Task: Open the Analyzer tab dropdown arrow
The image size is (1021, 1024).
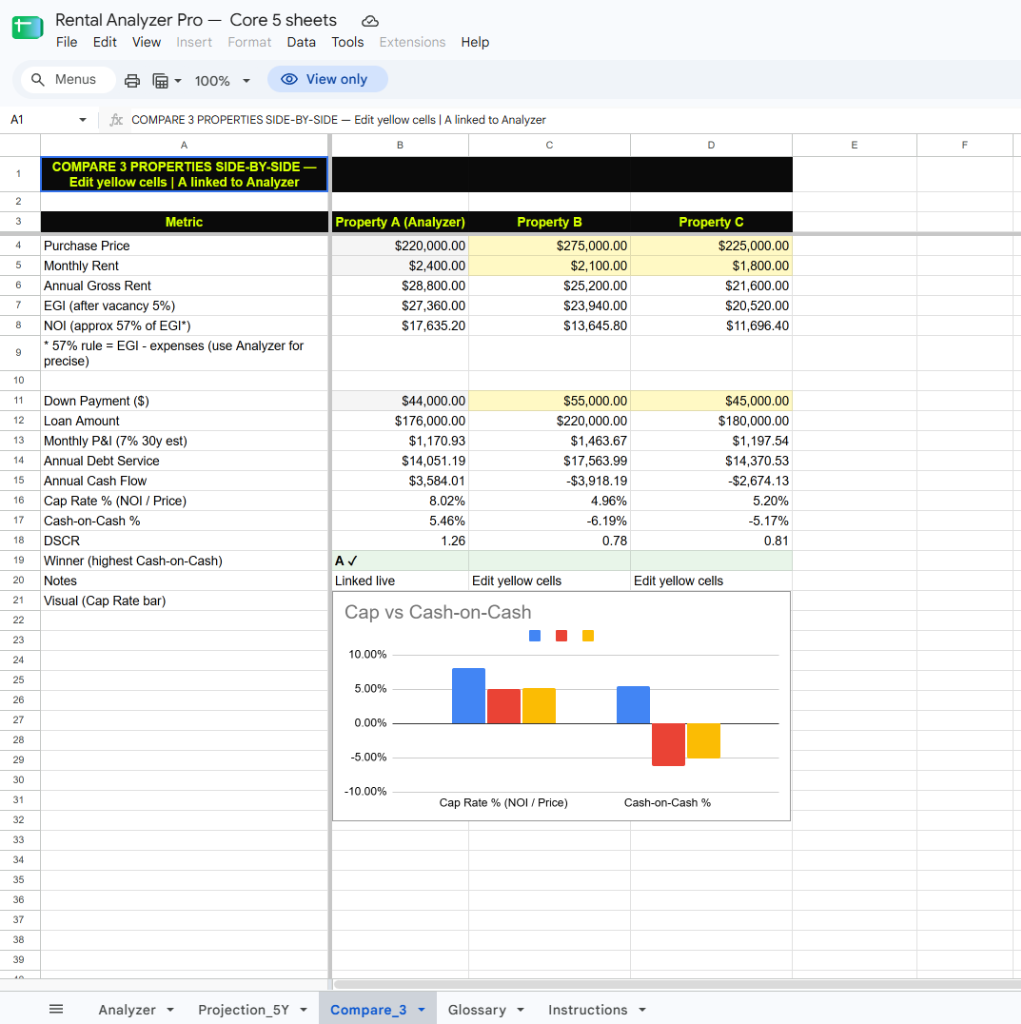Action: (x=170, y=1010)
